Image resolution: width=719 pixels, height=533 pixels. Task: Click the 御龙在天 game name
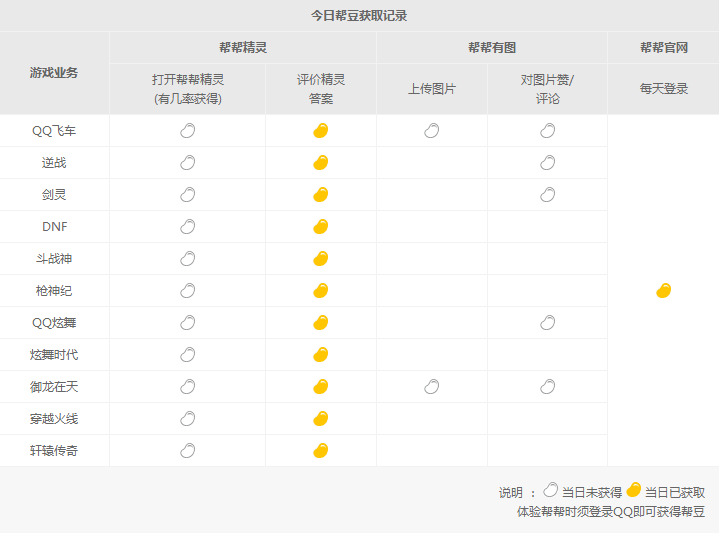click(x=54, y=387)
